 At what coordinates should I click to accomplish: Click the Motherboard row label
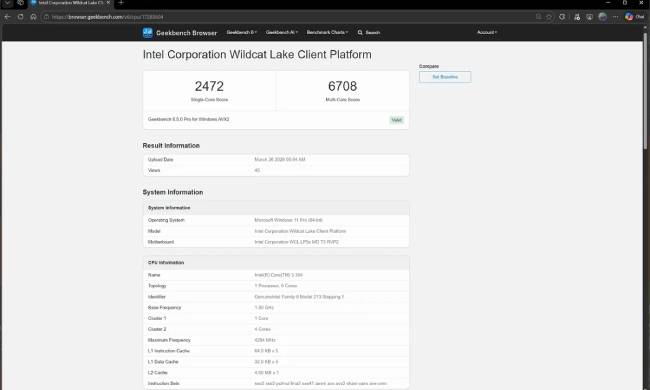point(161,242)
